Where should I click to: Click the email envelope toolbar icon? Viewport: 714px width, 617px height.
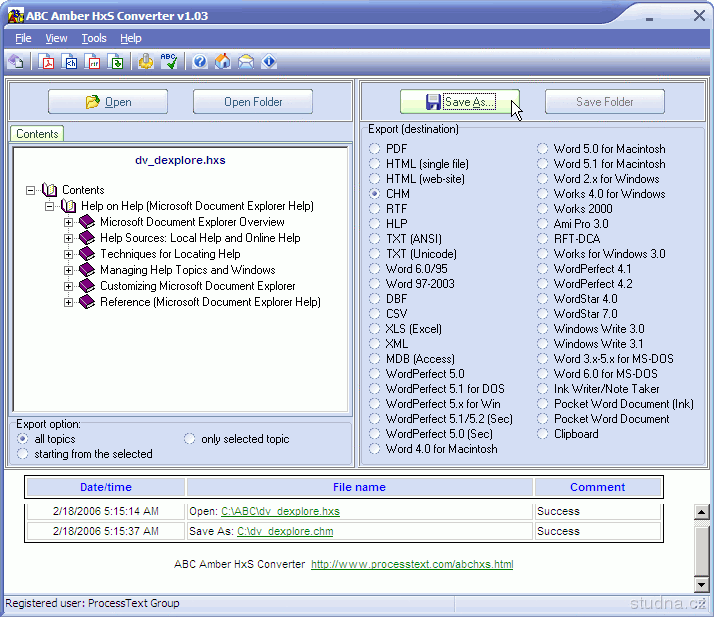click(246, 62)
